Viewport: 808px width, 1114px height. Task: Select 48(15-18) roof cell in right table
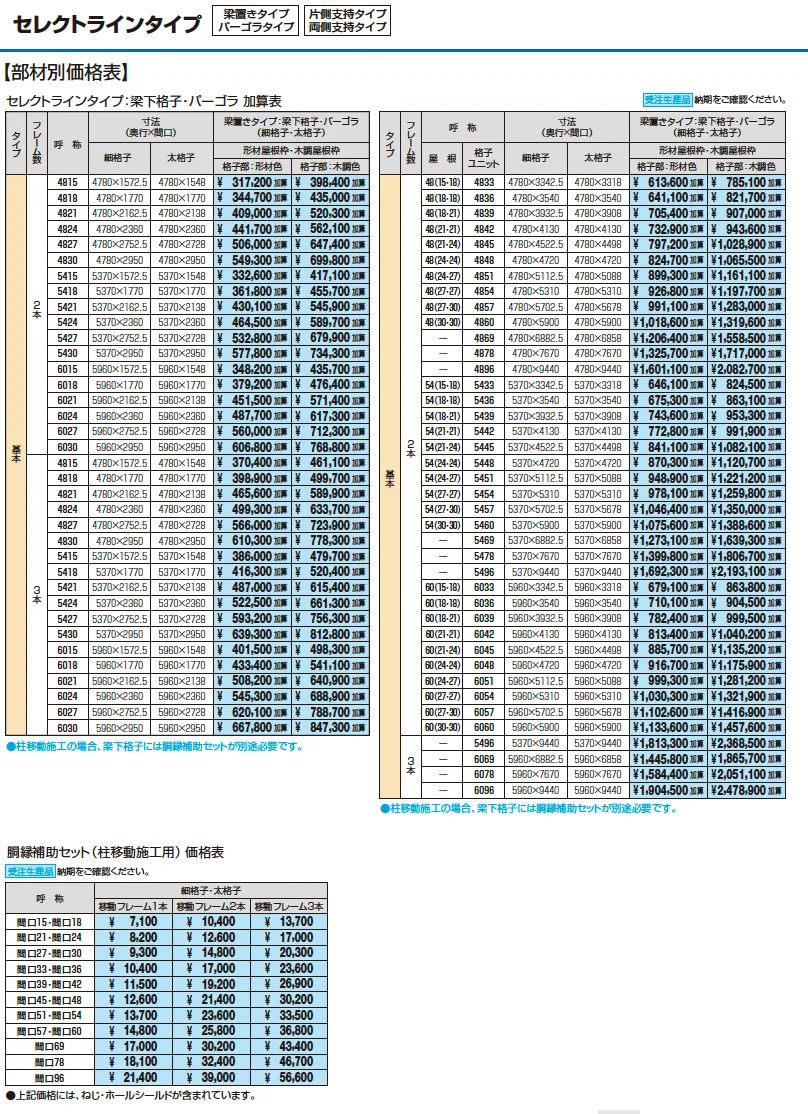point(442,183)
